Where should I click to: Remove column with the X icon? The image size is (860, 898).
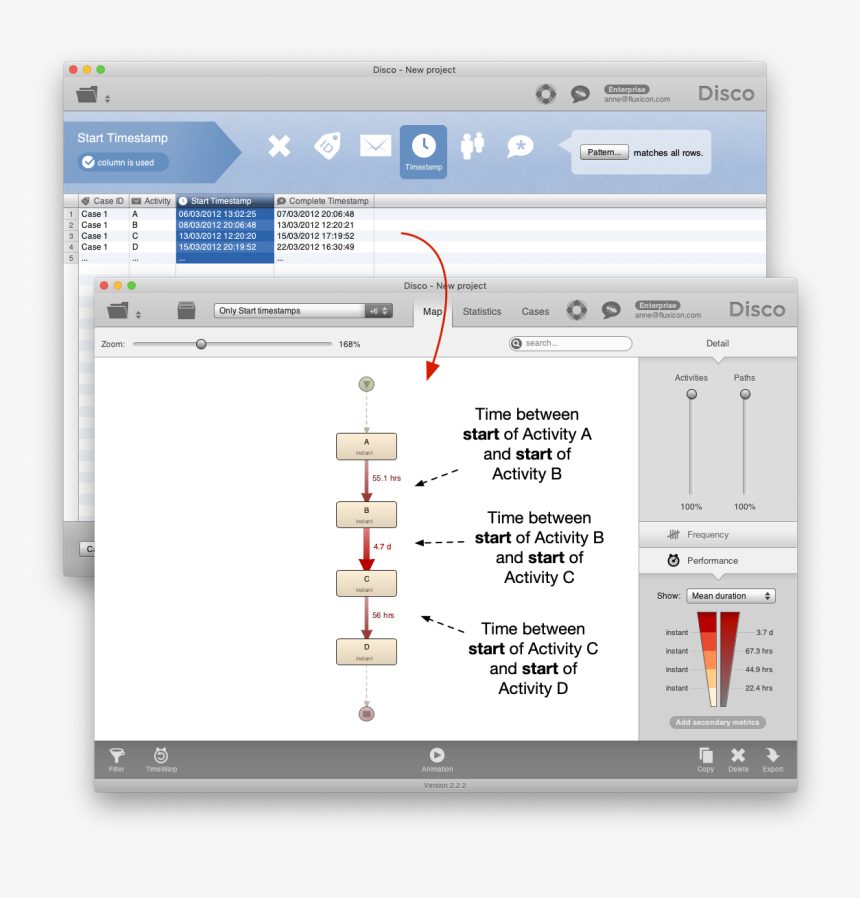pos(279,146)
